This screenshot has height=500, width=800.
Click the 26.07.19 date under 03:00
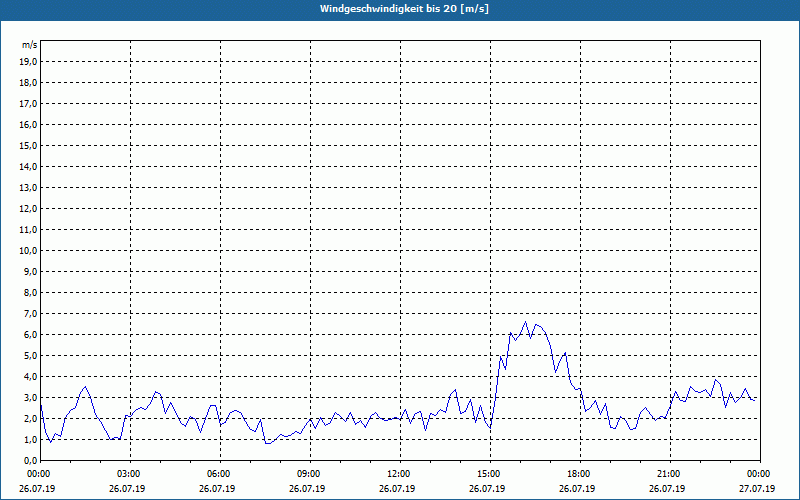coord(127,489)
